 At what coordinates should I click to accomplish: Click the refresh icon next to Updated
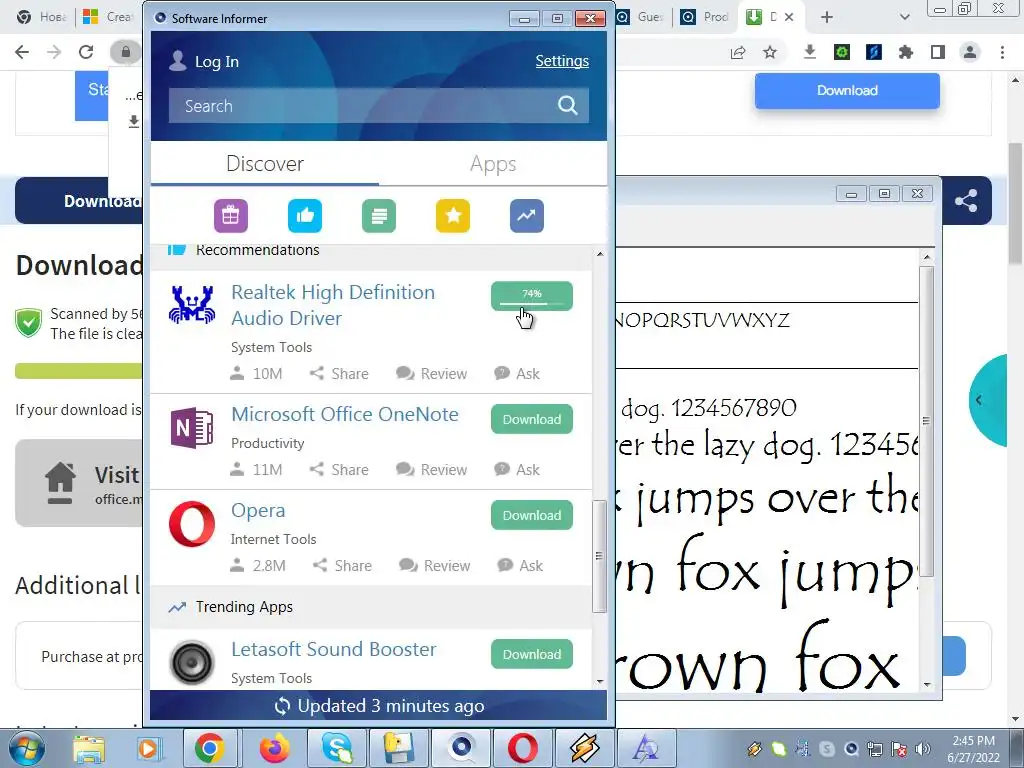click(x=282, y=706)
